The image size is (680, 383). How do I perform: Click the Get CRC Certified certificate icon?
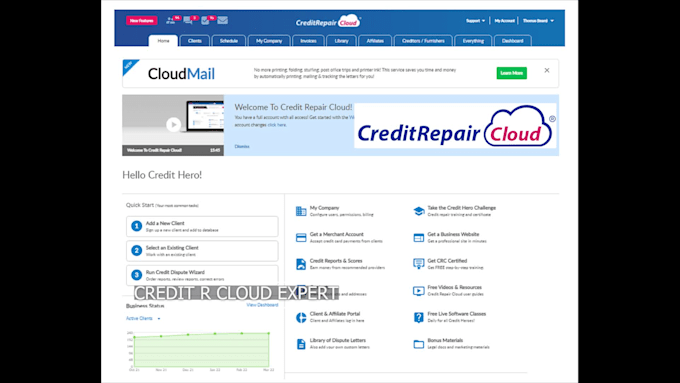click(418, 264)
